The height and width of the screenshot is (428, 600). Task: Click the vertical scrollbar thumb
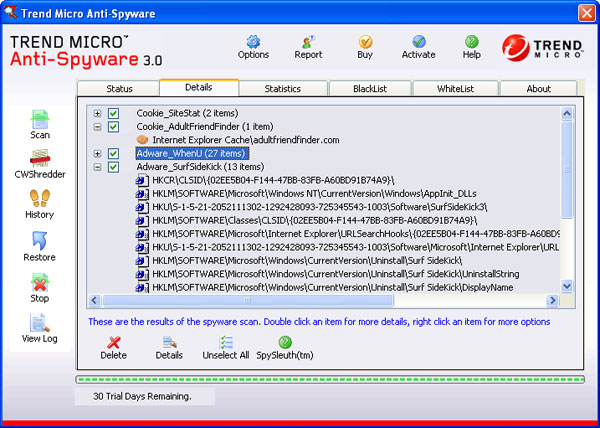pos(567,170)
